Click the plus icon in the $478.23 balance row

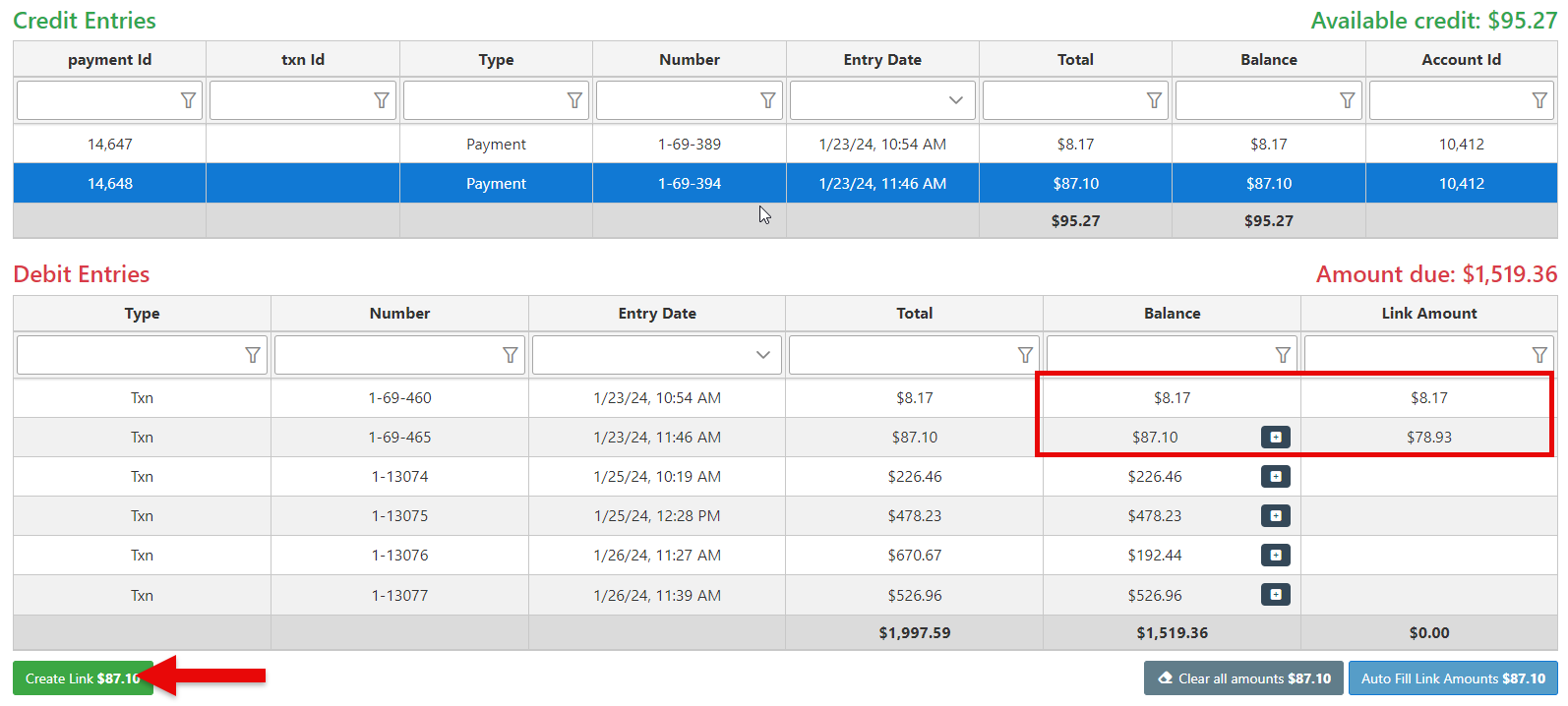[1275, 516]
